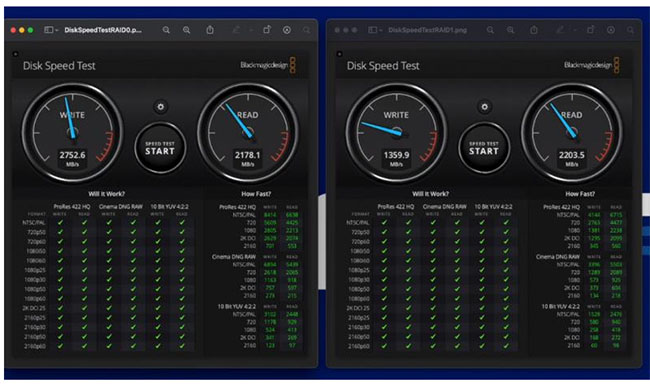650x387 pixels.
Task: Open search in DiskSpeedTestRAID1 window toolbar
Action: [x=630, y=30]
